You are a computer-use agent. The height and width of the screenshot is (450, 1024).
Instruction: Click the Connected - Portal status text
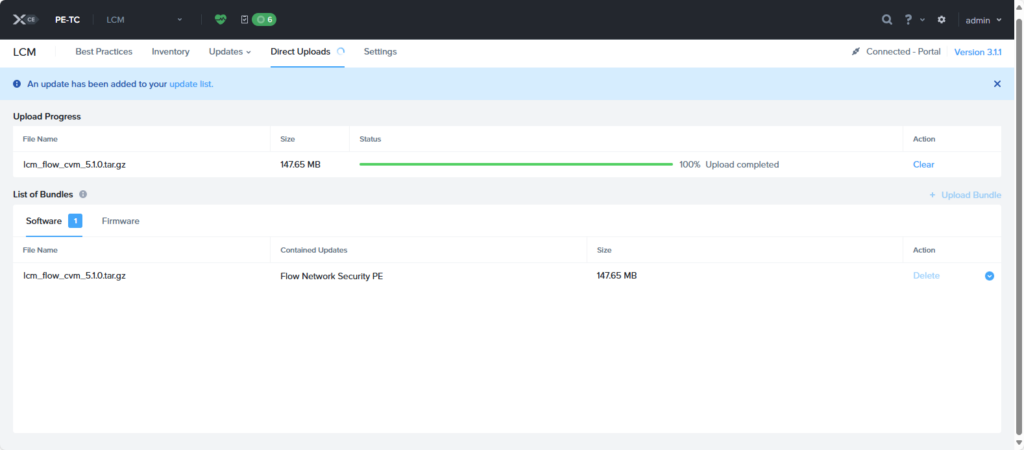pyautogui.click(x=903, y=52)
